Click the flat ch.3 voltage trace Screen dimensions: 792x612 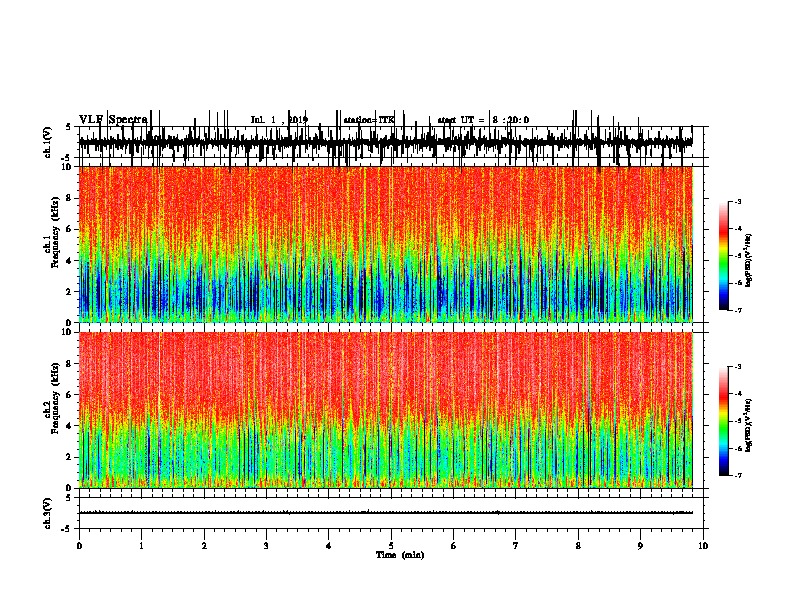385,513
